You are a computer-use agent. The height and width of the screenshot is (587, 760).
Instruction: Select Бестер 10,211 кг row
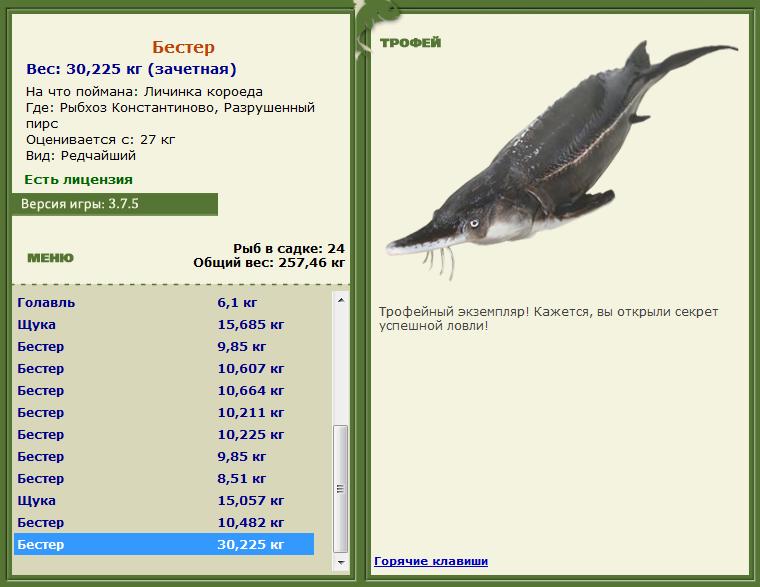click(164, 412)
